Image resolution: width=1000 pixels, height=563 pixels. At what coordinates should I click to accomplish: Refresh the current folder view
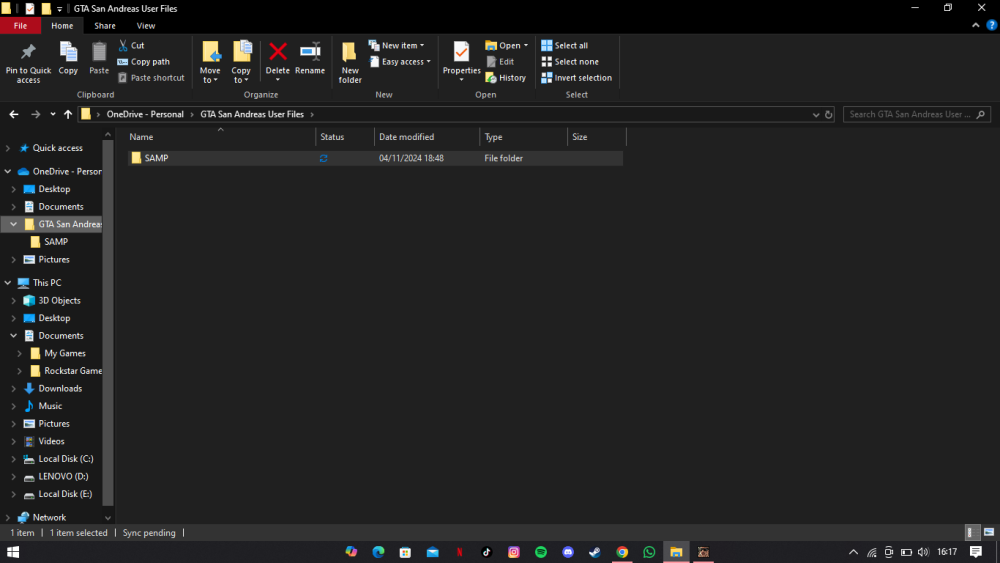pos(828,114)
